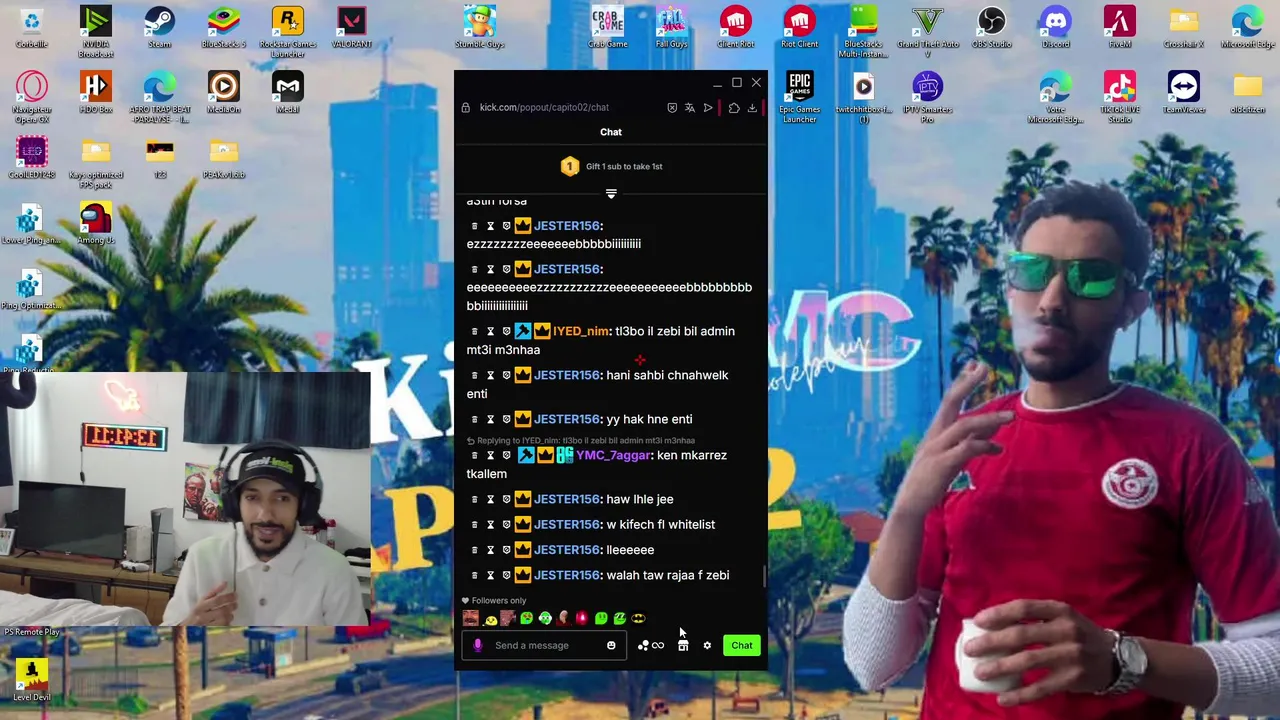Select Grand Theft Auto V shortcut
This screenshot has width=1280, height=720.
click(x=927, y=31)
